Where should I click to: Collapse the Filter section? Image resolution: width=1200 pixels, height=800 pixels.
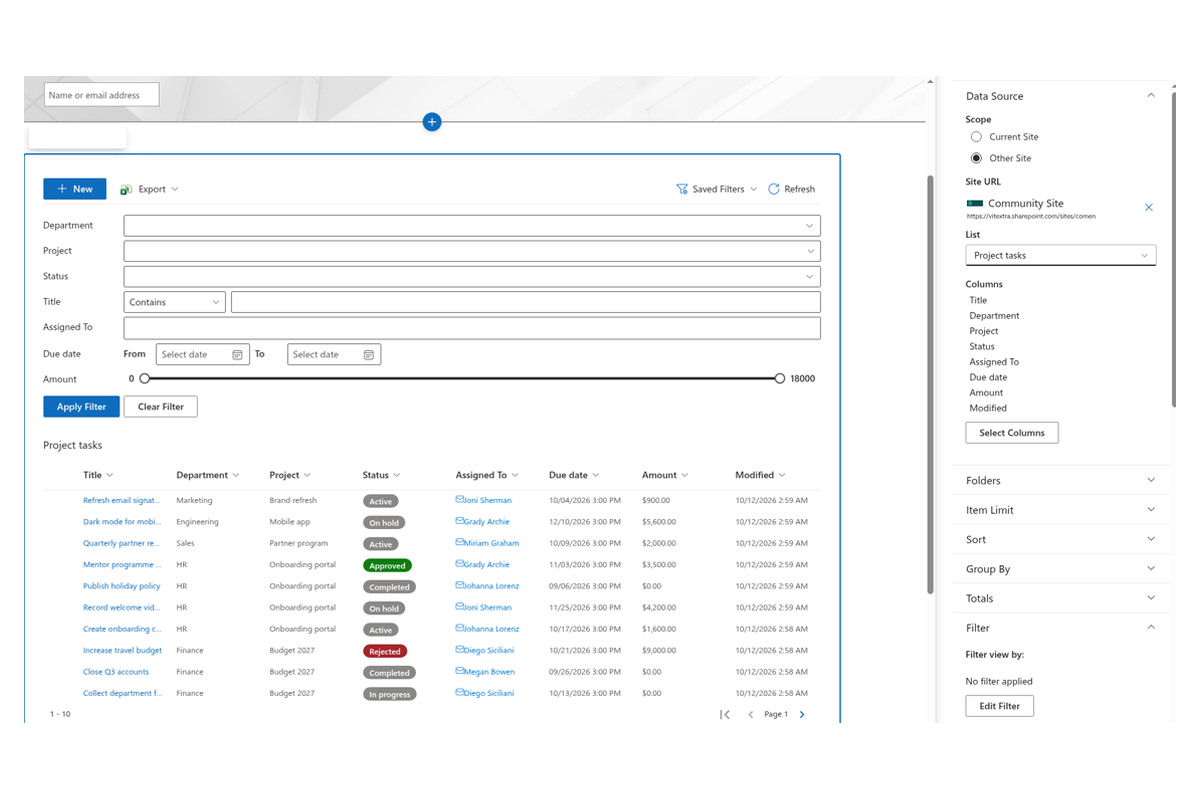[x=1151, y=628]
